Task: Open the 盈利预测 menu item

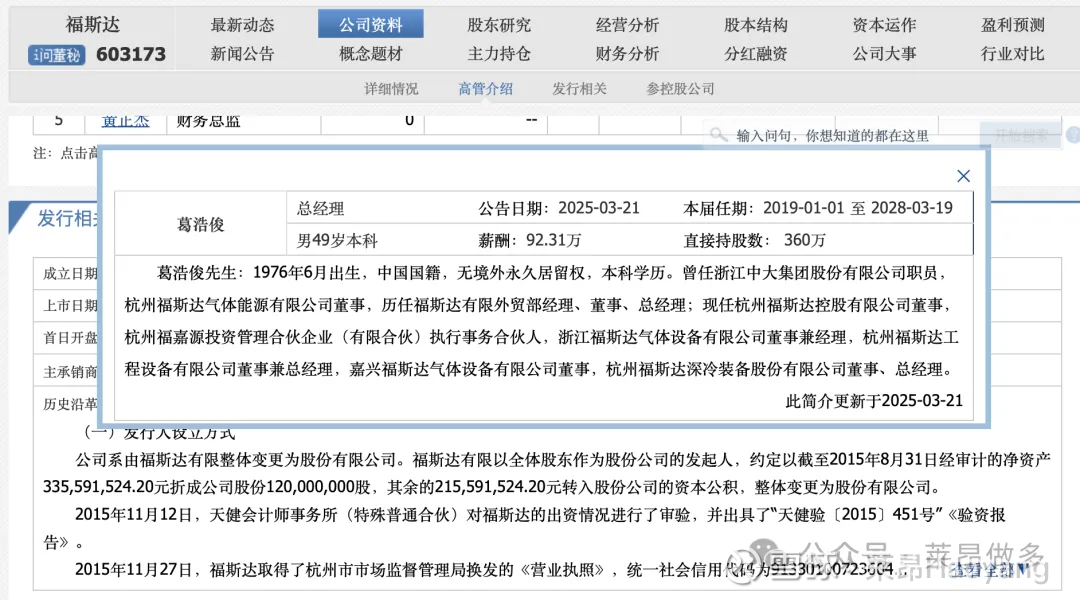Action: point(1012,25)
